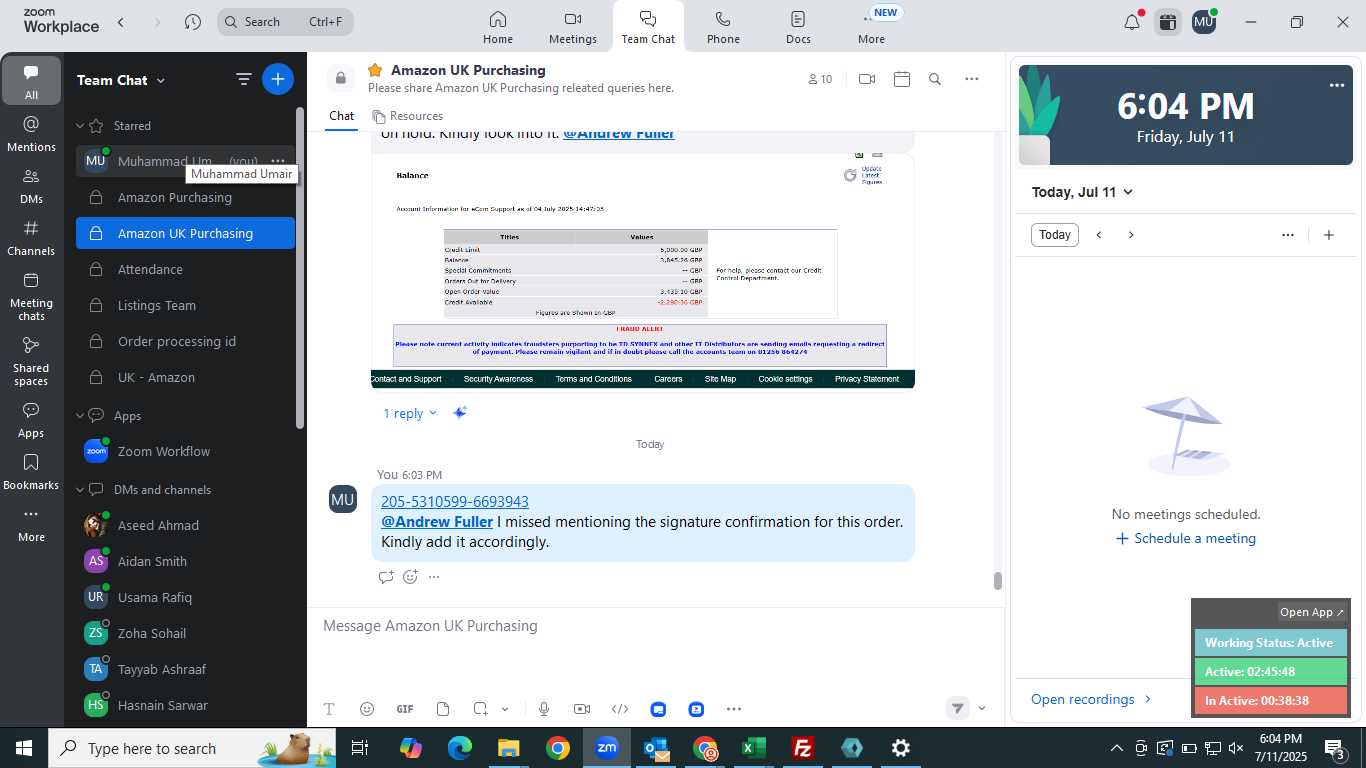The width and height of the screenshot is (1366, 768).
Task: Open the Team Chat dropdown
Action: point(121,80)
